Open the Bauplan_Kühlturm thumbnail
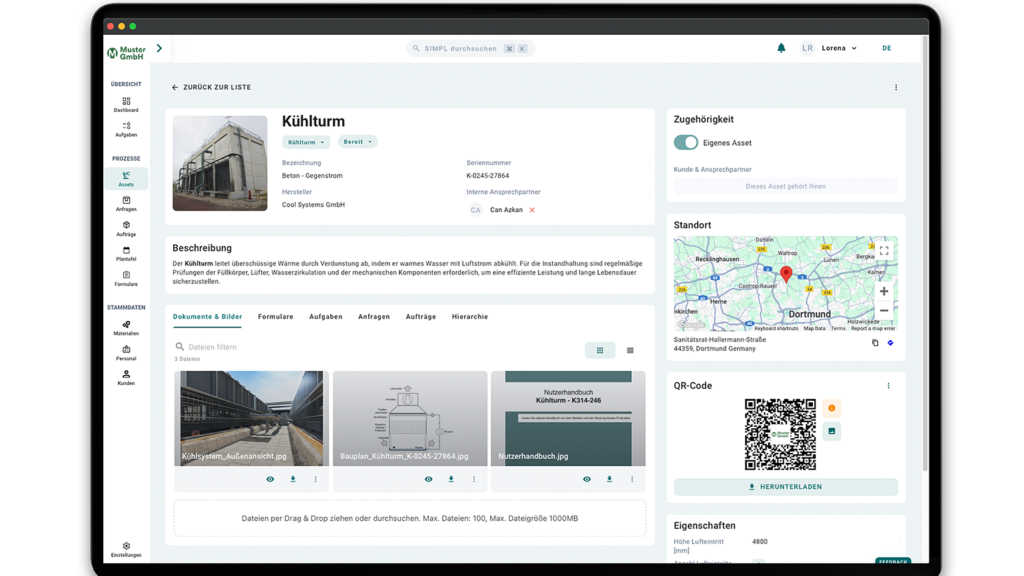1024x576 pixels. tap(409, 413)
